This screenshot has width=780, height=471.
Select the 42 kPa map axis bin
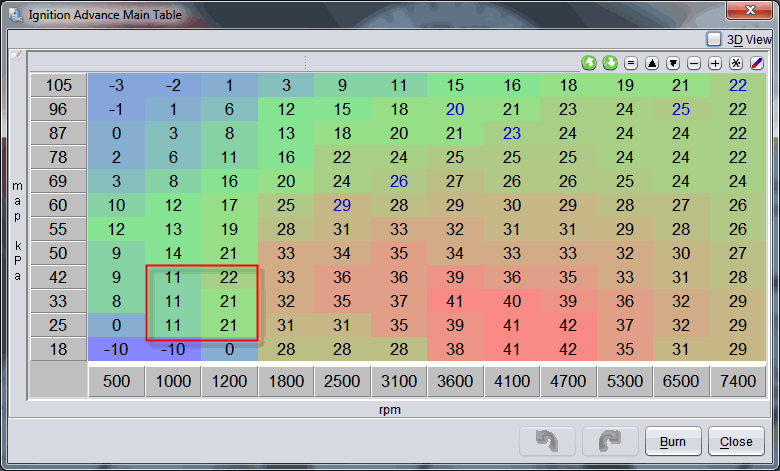click(x=59, y=277)
